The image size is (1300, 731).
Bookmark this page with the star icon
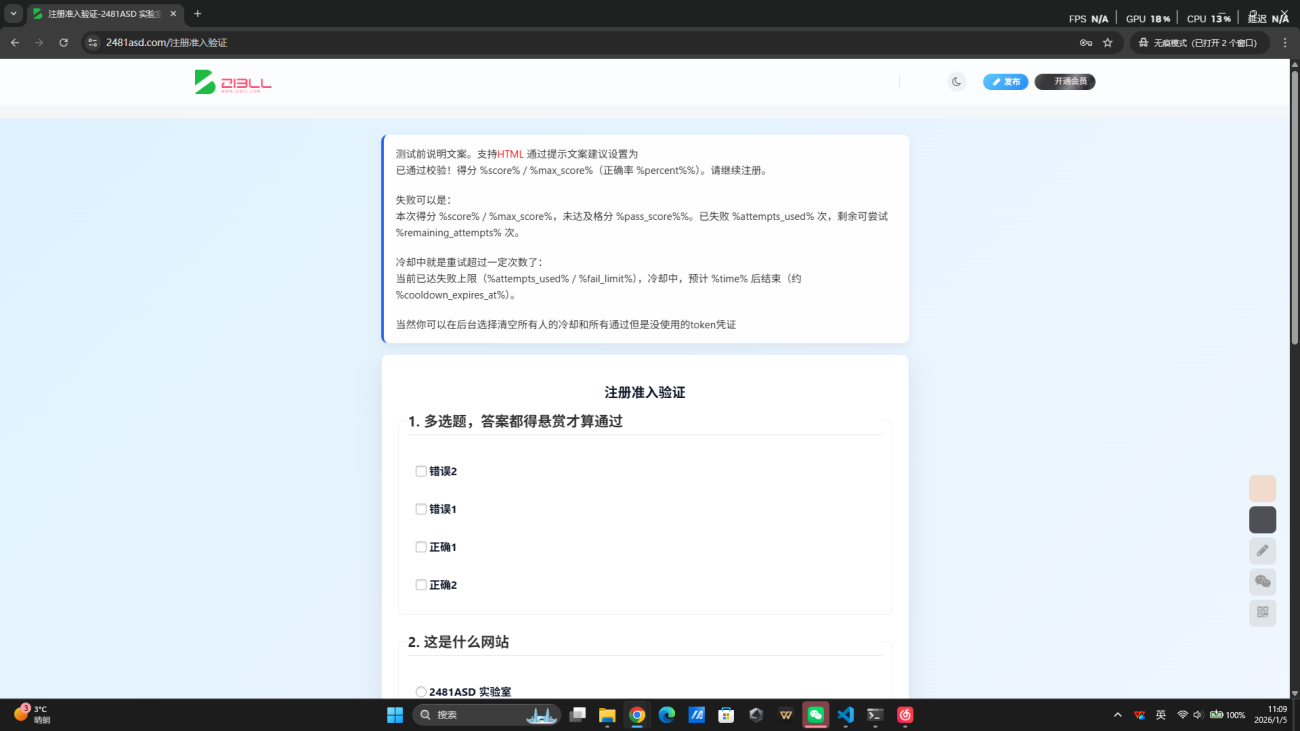click(1107, 43)
